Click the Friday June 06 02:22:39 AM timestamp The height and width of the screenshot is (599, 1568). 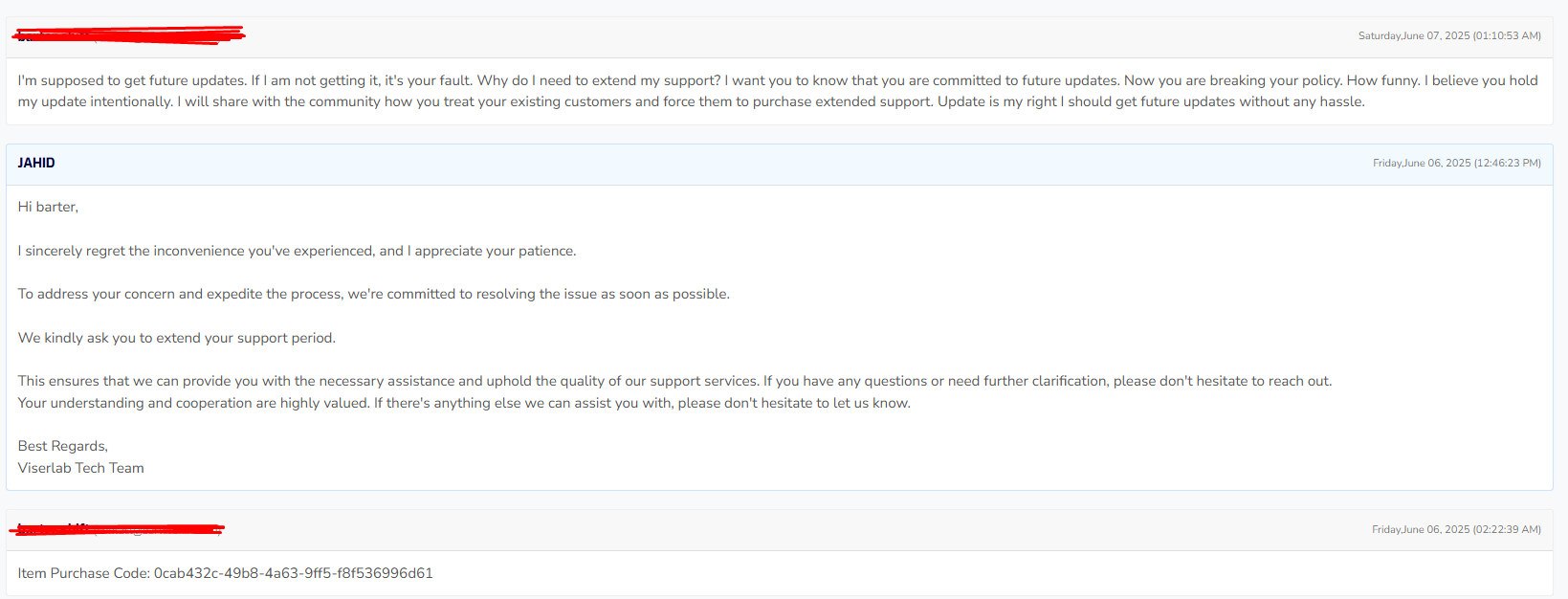click(1456, 529)
